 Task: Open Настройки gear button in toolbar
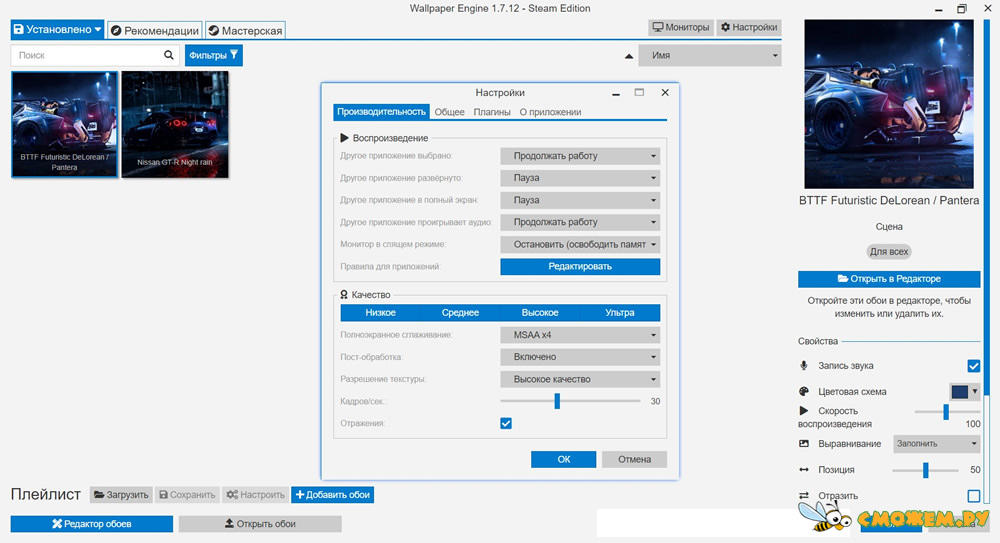(749, 27)
